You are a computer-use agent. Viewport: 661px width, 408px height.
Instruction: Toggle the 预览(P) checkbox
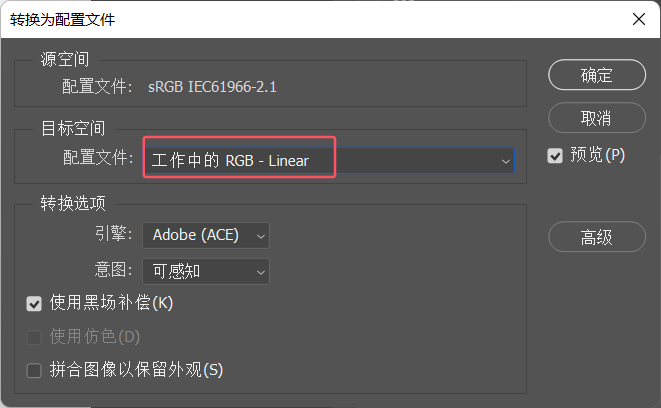[x=556, y=155]
